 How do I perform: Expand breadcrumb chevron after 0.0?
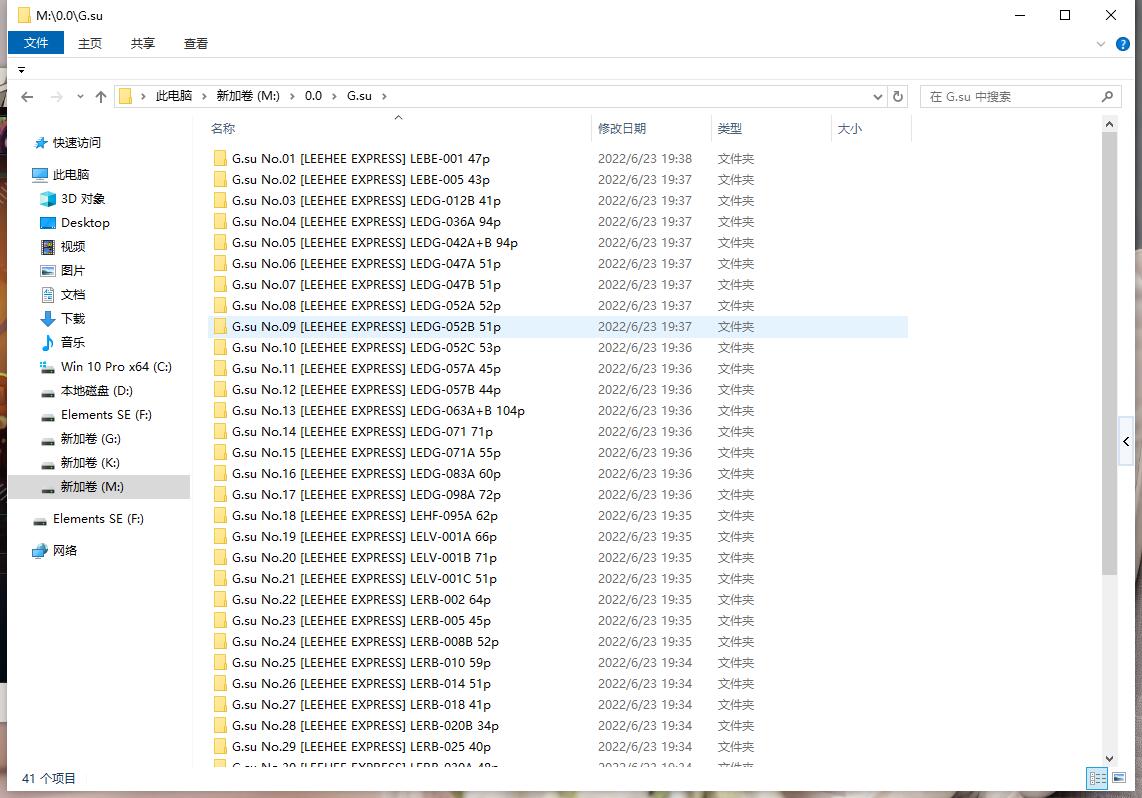click(334, 96)
